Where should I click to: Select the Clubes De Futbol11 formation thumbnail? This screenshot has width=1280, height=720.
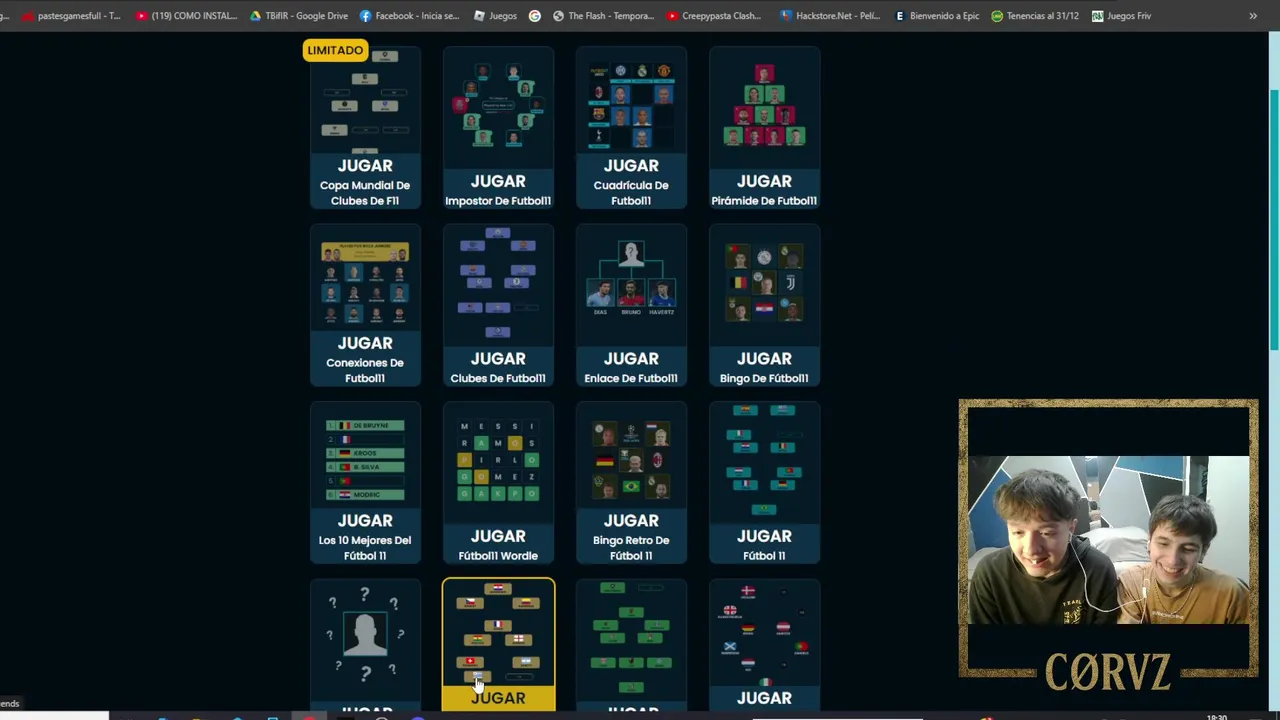click(x=498, y=283)
